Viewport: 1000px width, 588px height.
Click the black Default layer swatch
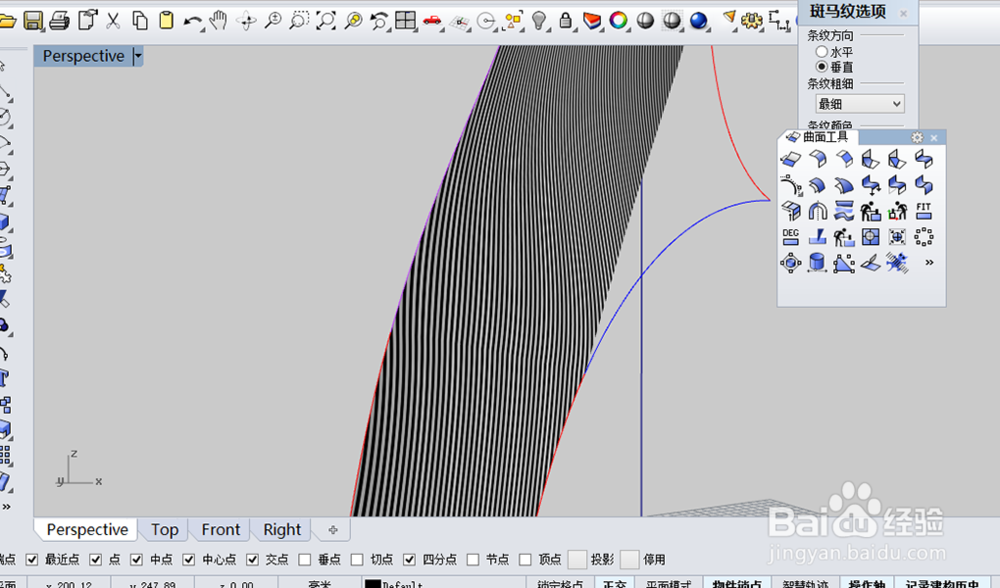click(x=372, y=584)
